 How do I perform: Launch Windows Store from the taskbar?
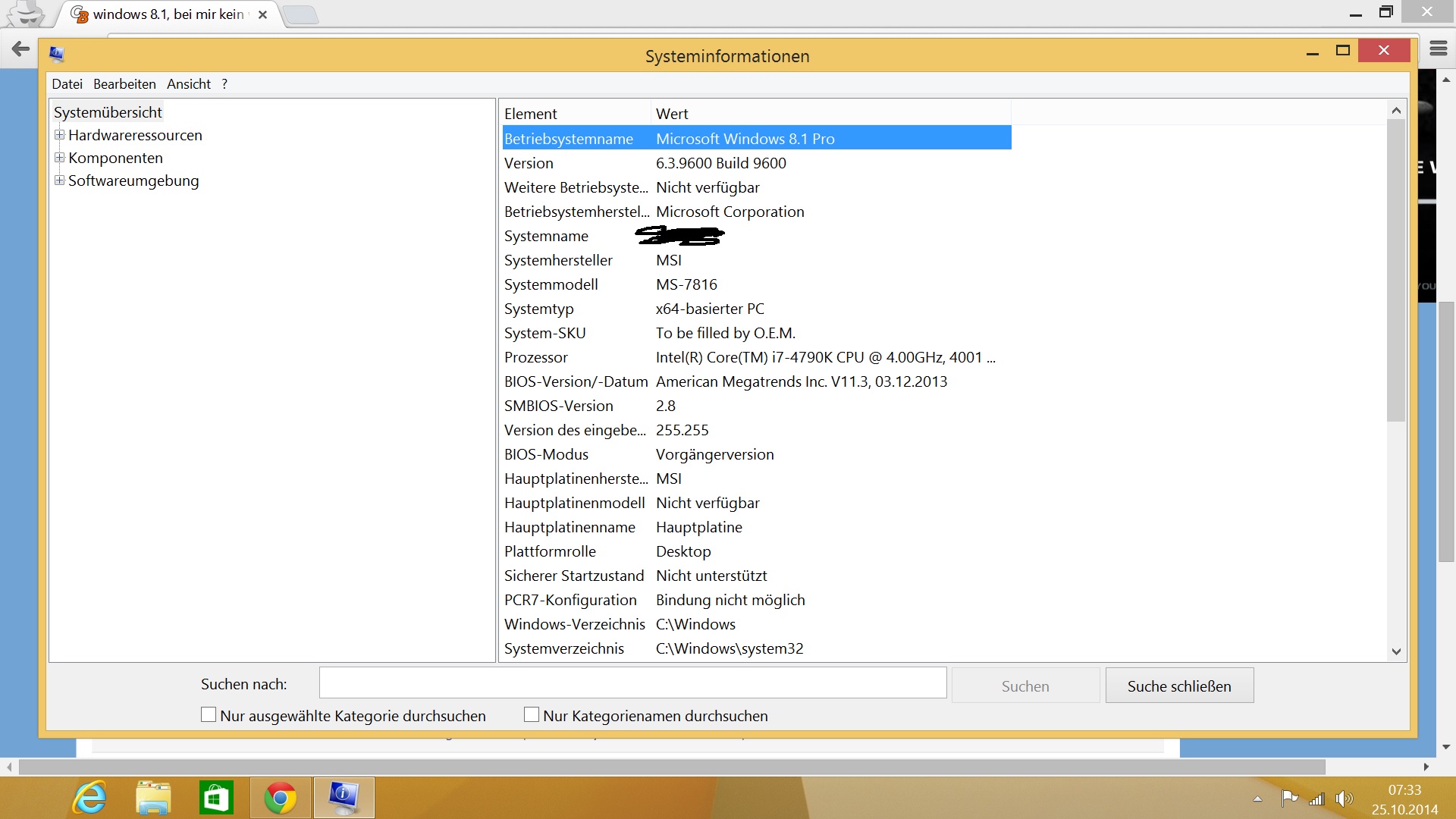pyautogui.click(x=216, y=798)
